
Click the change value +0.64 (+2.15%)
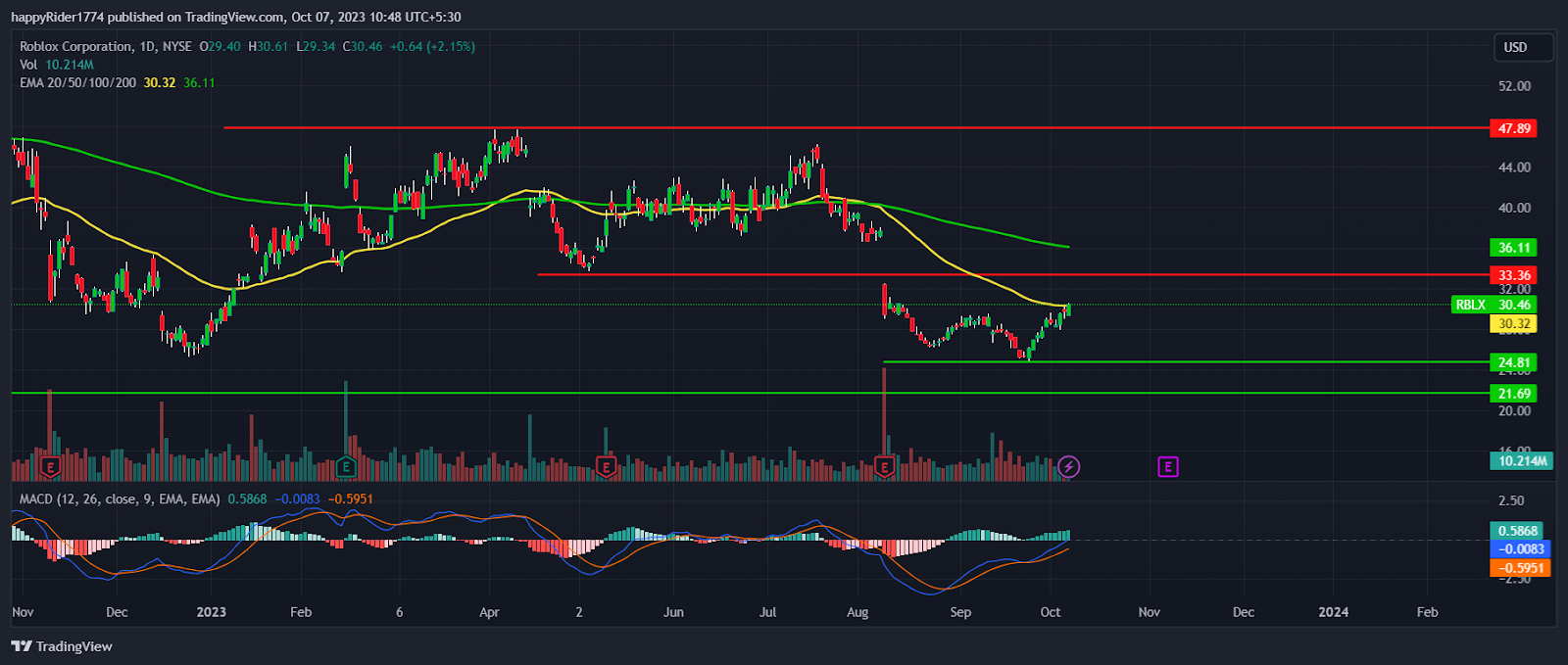[432, 46]
